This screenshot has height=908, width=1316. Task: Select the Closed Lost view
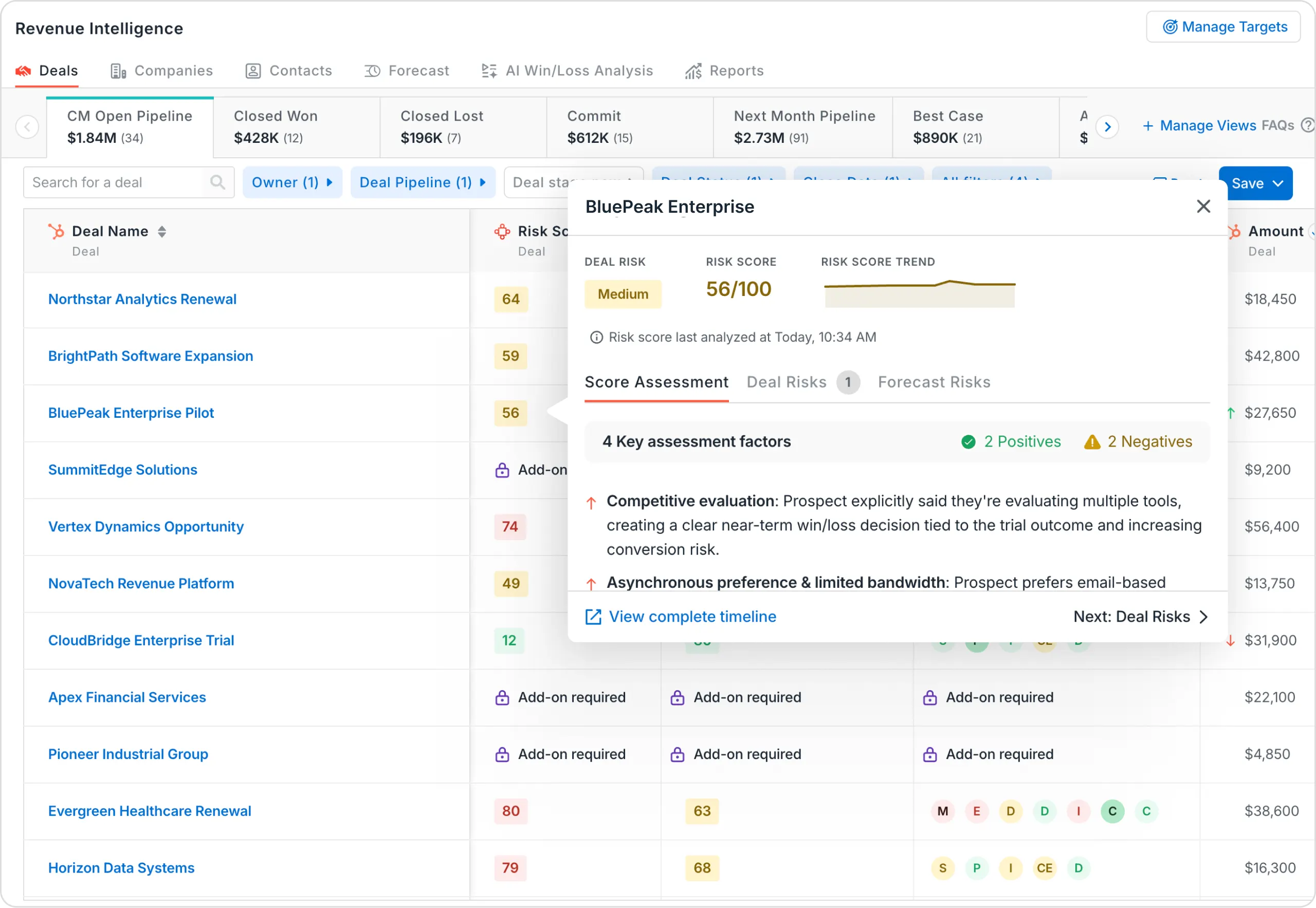pos(463,127)
